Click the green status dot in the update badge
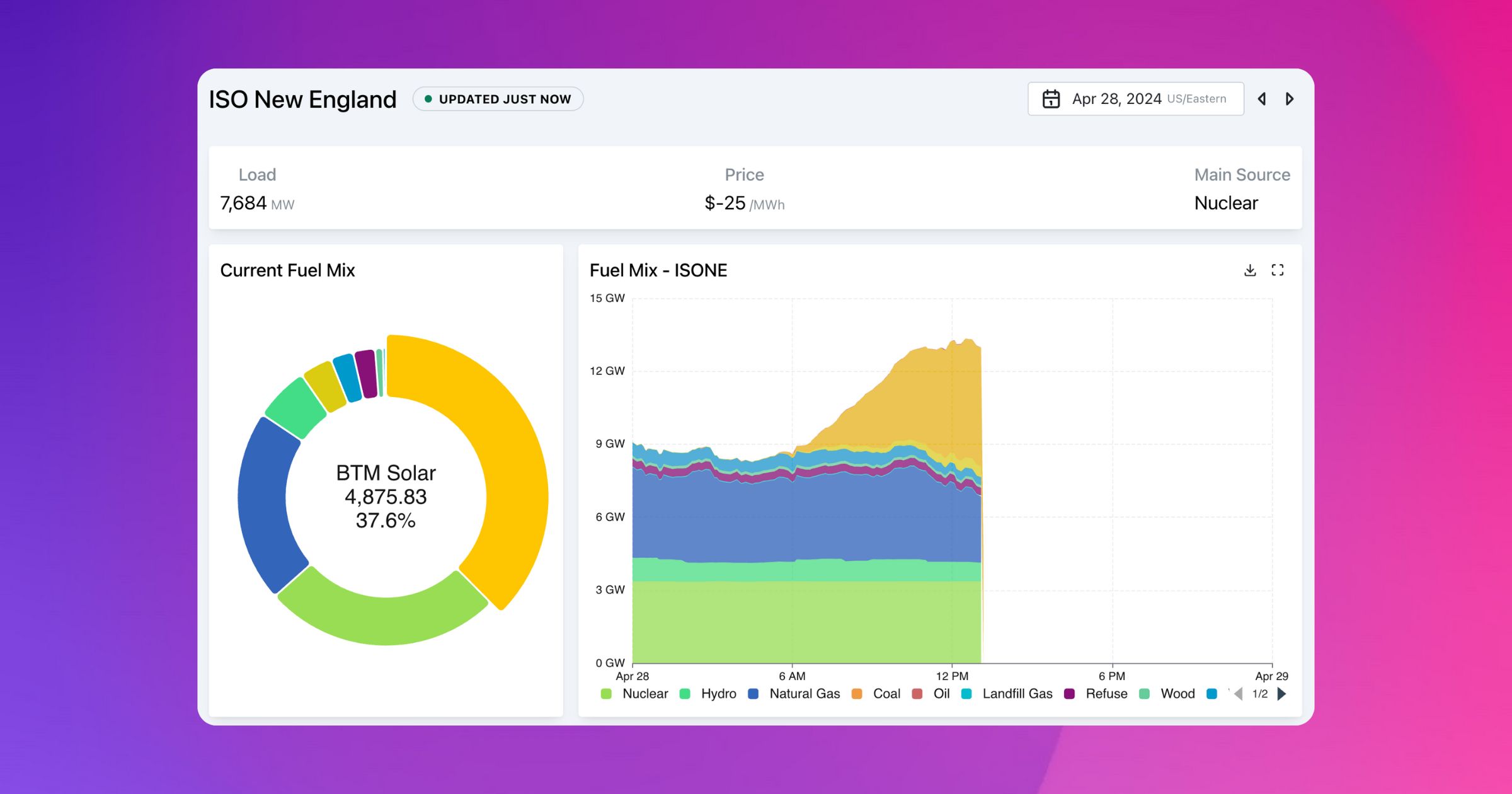This screenshot has width=1512, height=794. click(428, 99)
